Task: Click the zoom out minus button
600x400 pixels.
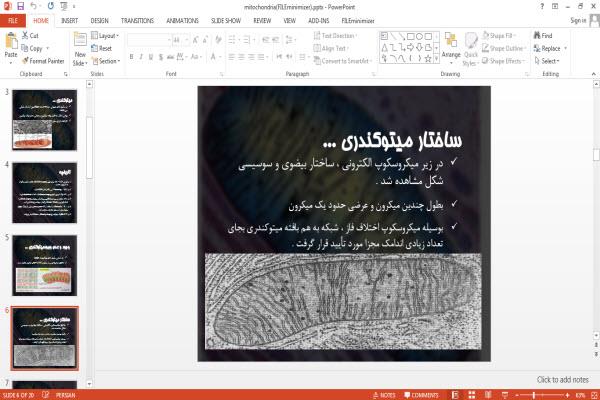Action: click(x=517, y=395)
